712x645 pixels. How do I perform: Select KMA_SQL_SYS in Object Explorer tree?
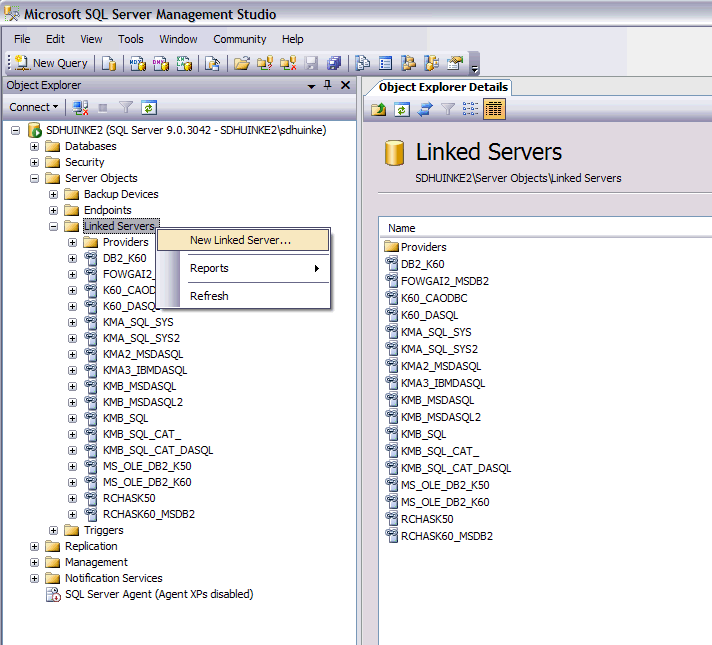click(x=138, y=322)
